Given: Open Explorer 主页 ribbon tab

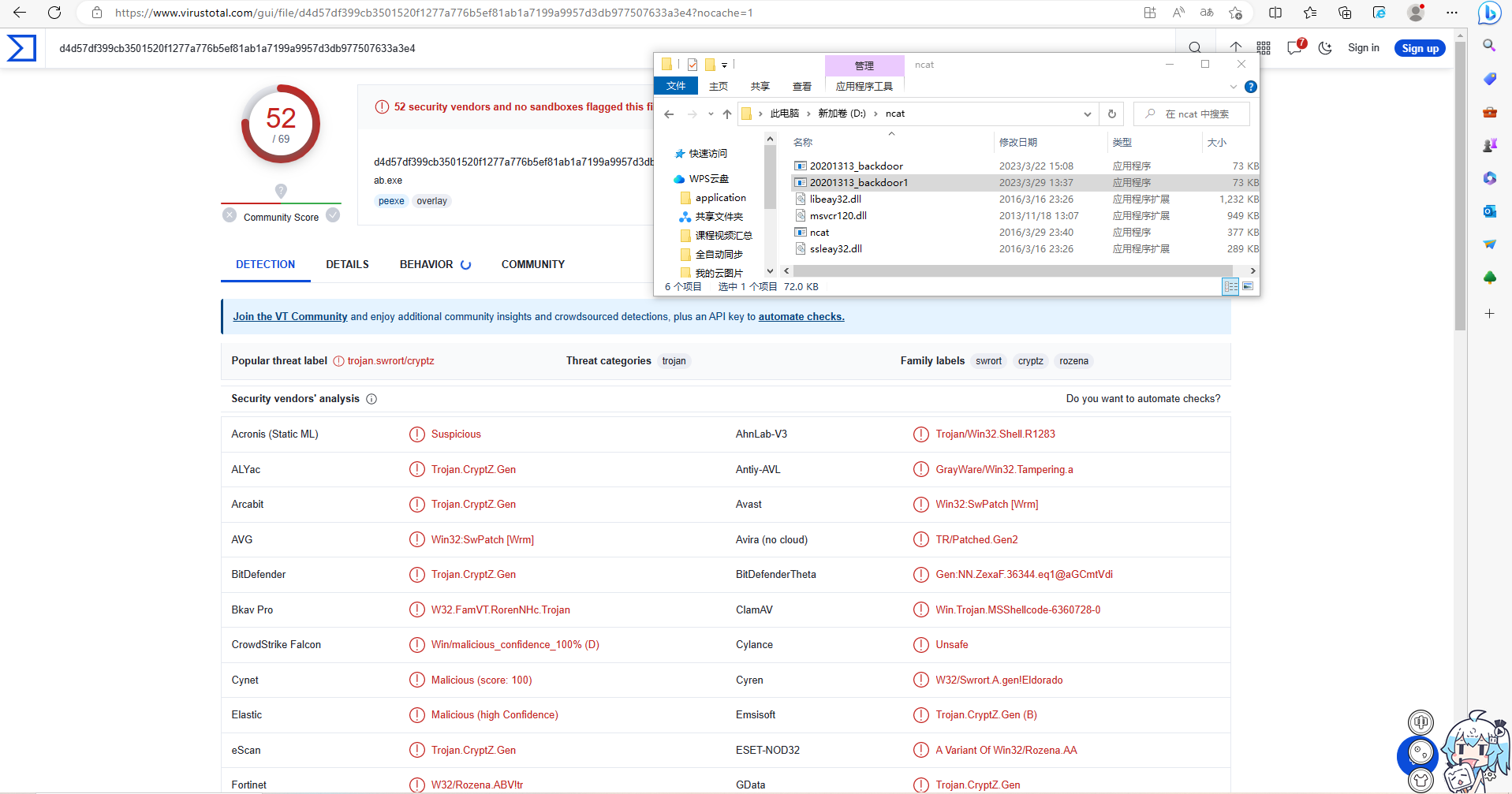Looking at the screenshot, I should 718,86.
